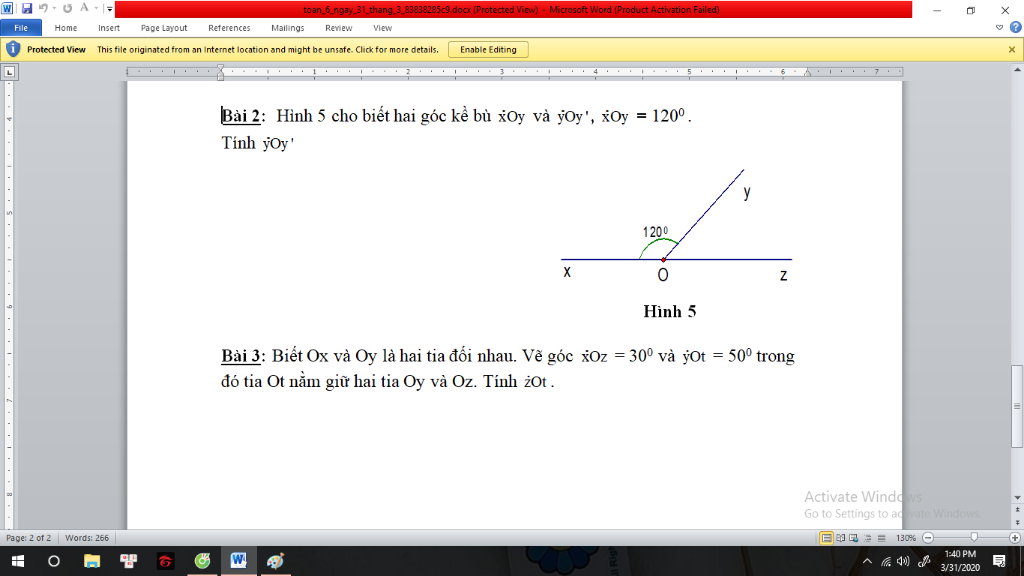Toggle Print Layout view button
Viewport: 1024px width, 576px height.
(826, 538)
